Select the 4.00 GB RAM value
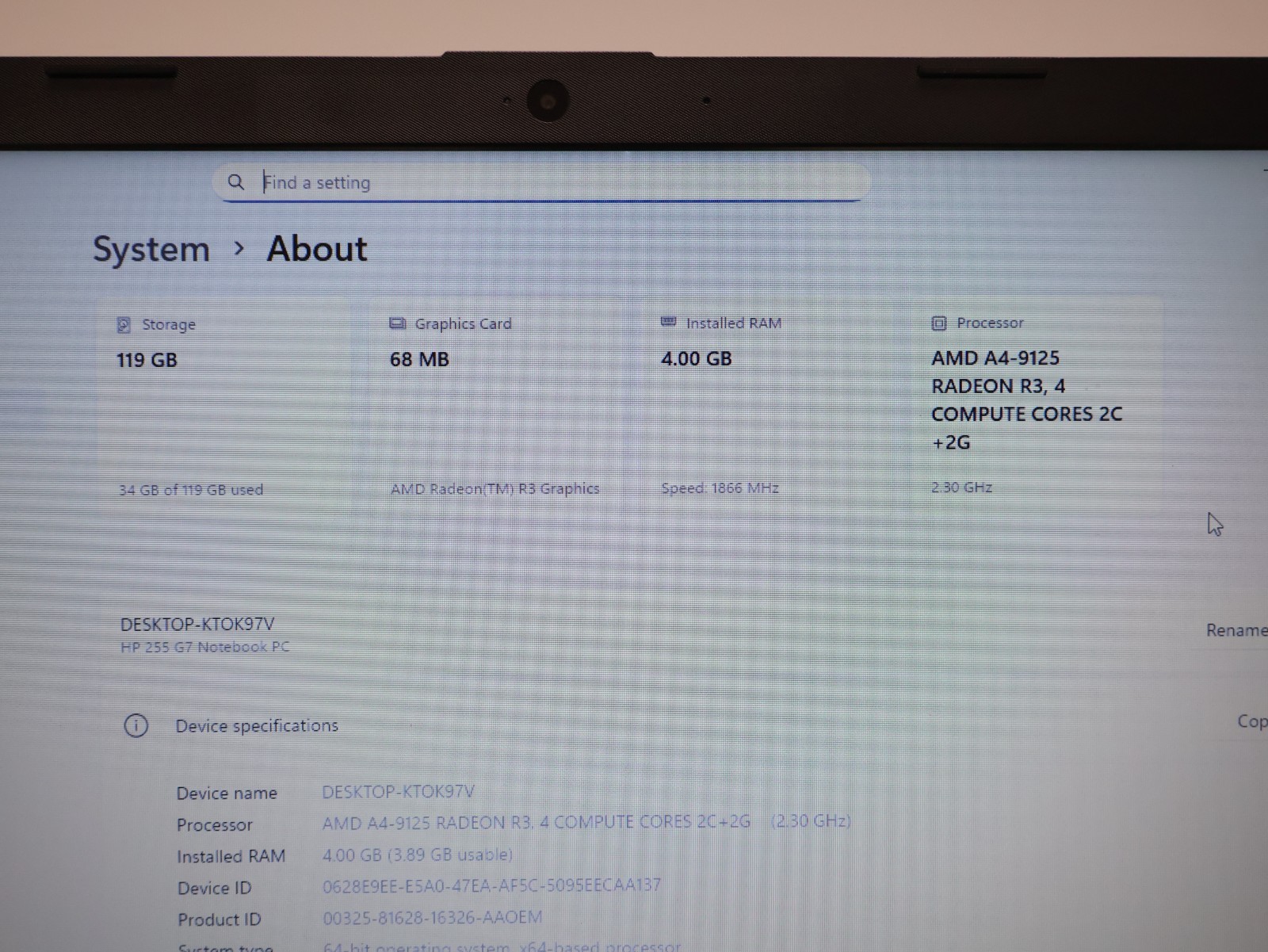Screen dimensions: 1268x952 click(697, 358)
